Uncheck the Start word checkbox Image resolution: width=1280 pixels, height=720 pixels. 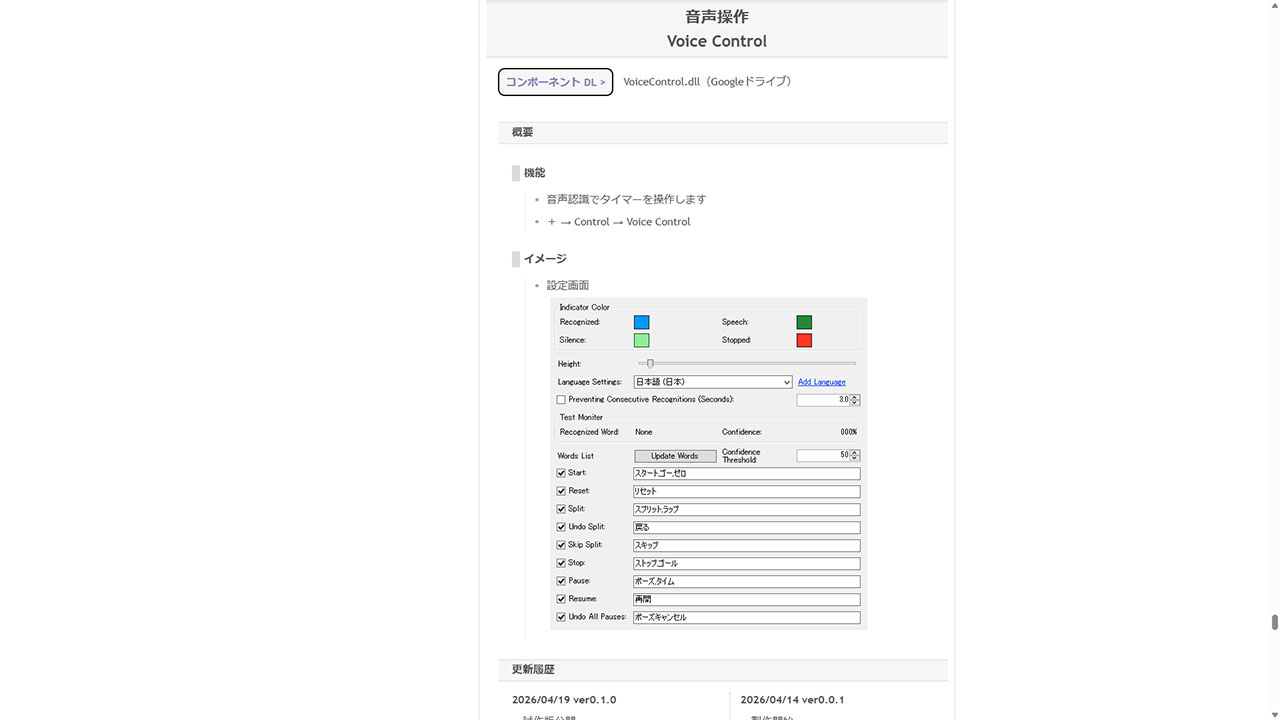point(561,473)
